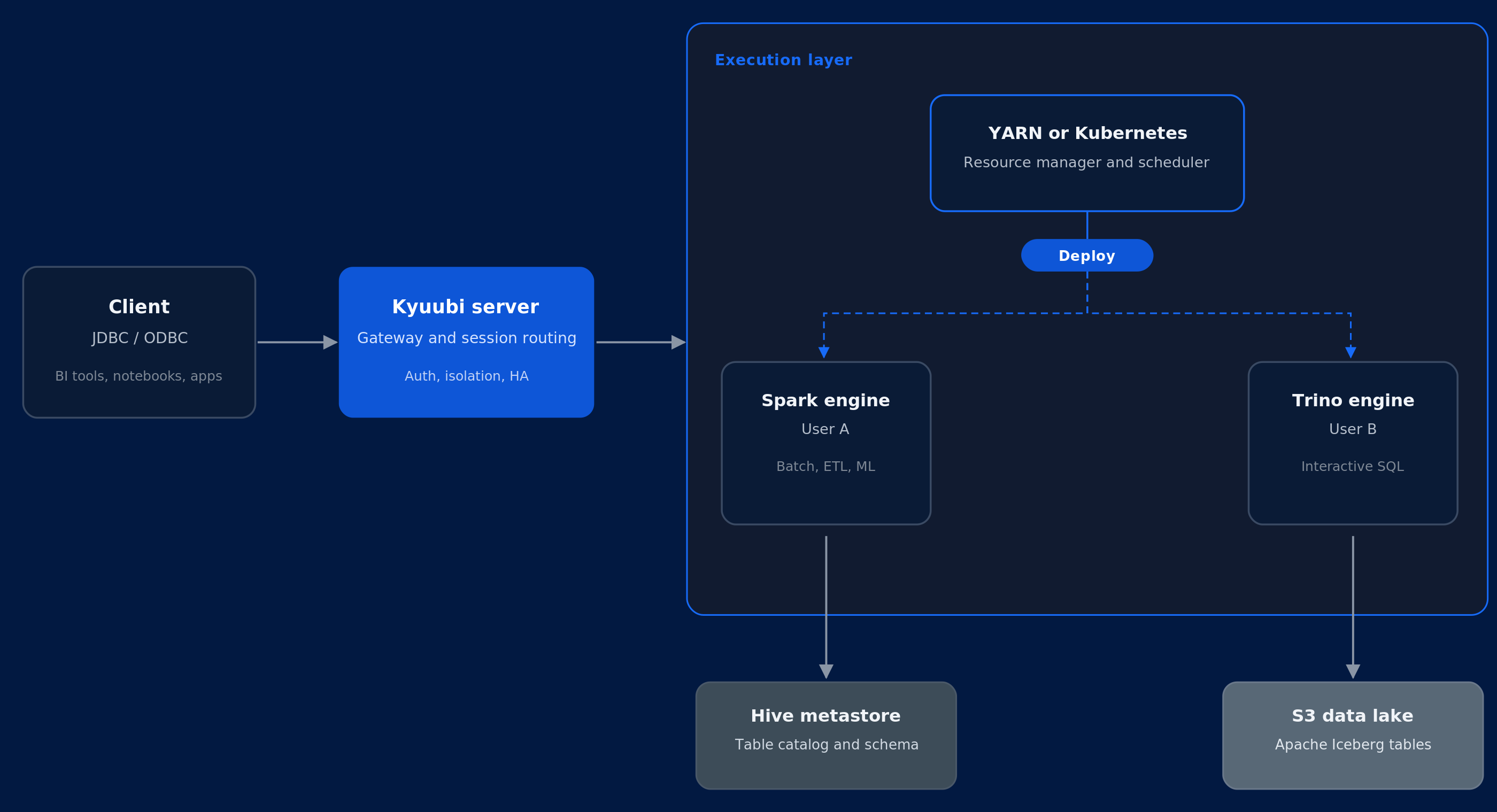Click the 'JDBC / ODBC' text
1497x812 pixels.
140,338
